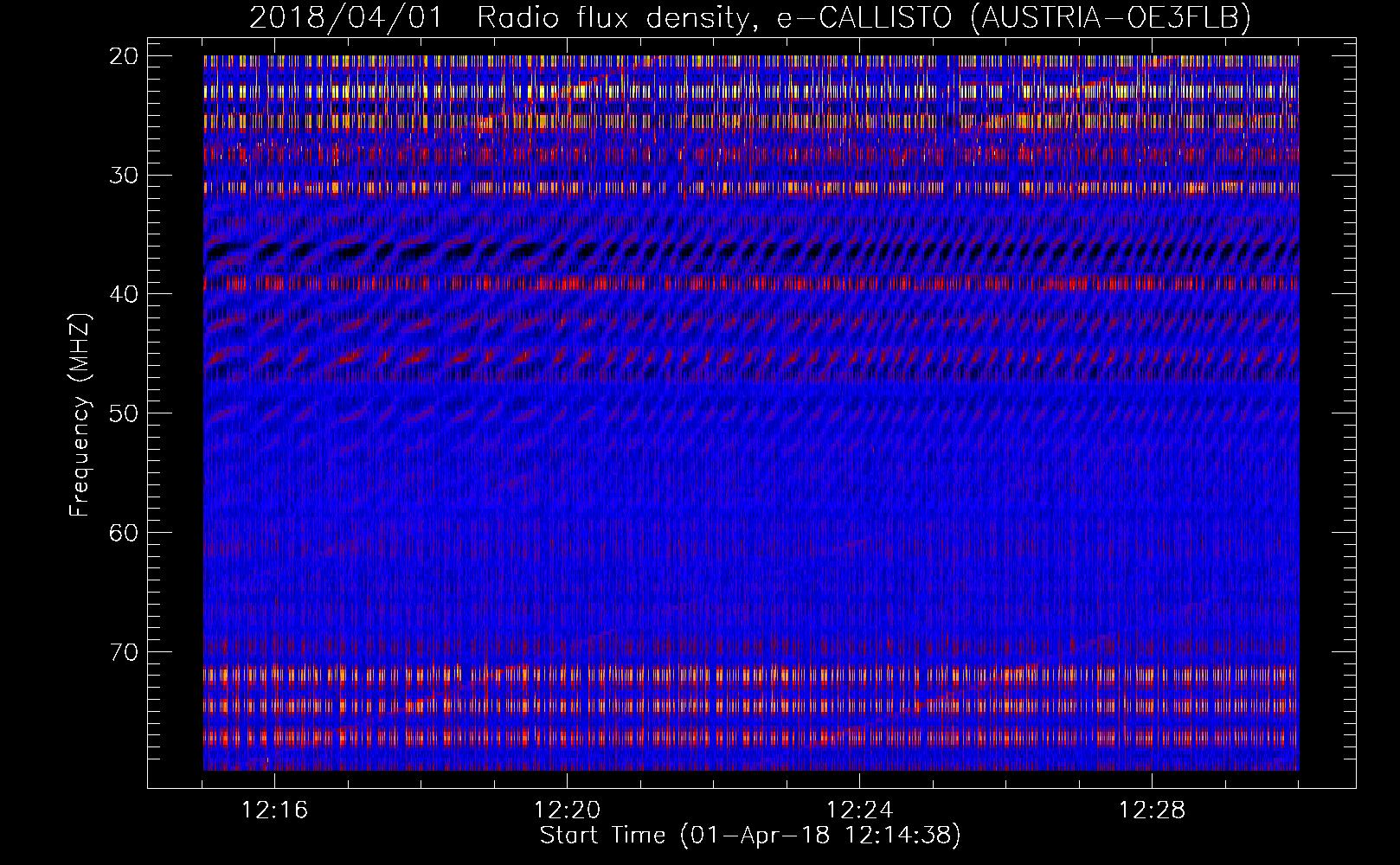Select the 20 frequency tick label

(125, 56)
